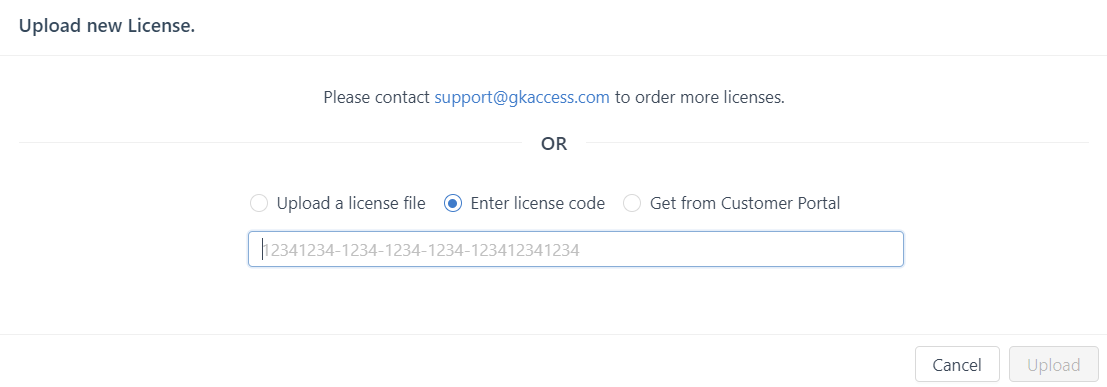This screenshot has width=1107, height=387.
Task: Click the "Please contact" text
Action: [376, 97]
